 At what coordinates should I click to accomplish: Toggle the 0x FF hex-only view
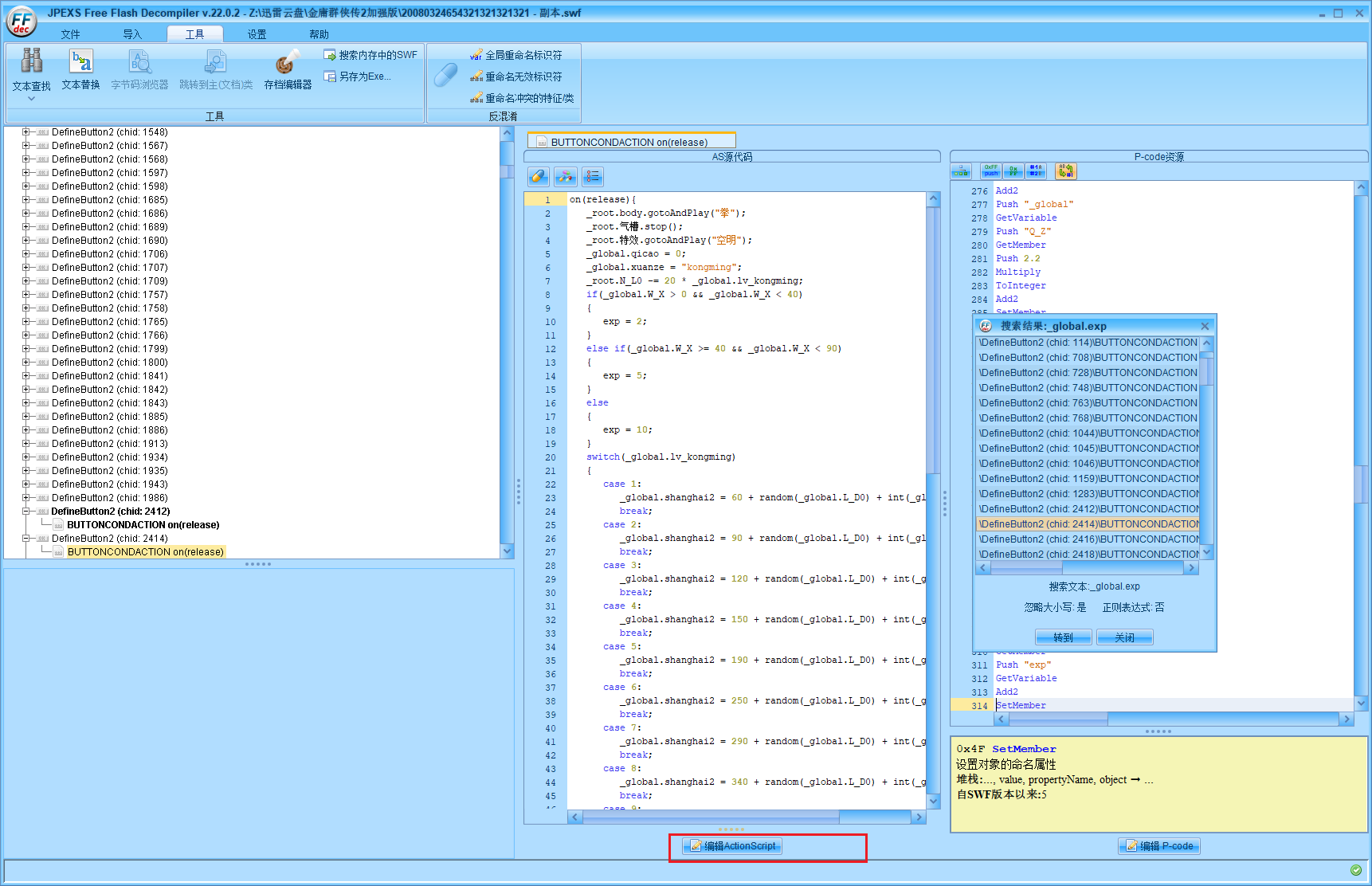1013,171
